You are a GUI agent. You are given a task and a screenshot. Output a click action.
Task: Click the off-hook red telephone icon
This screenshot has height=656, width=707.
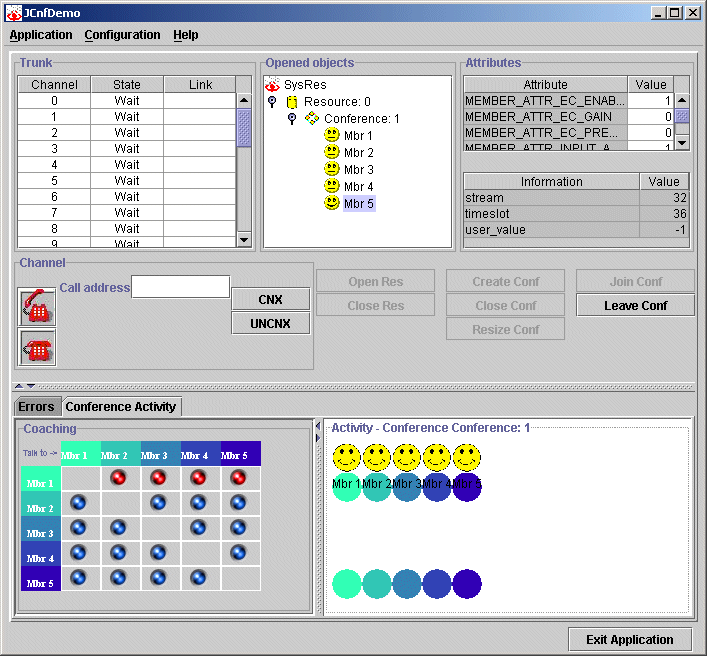pyautogui.click(x=38, y=307)
